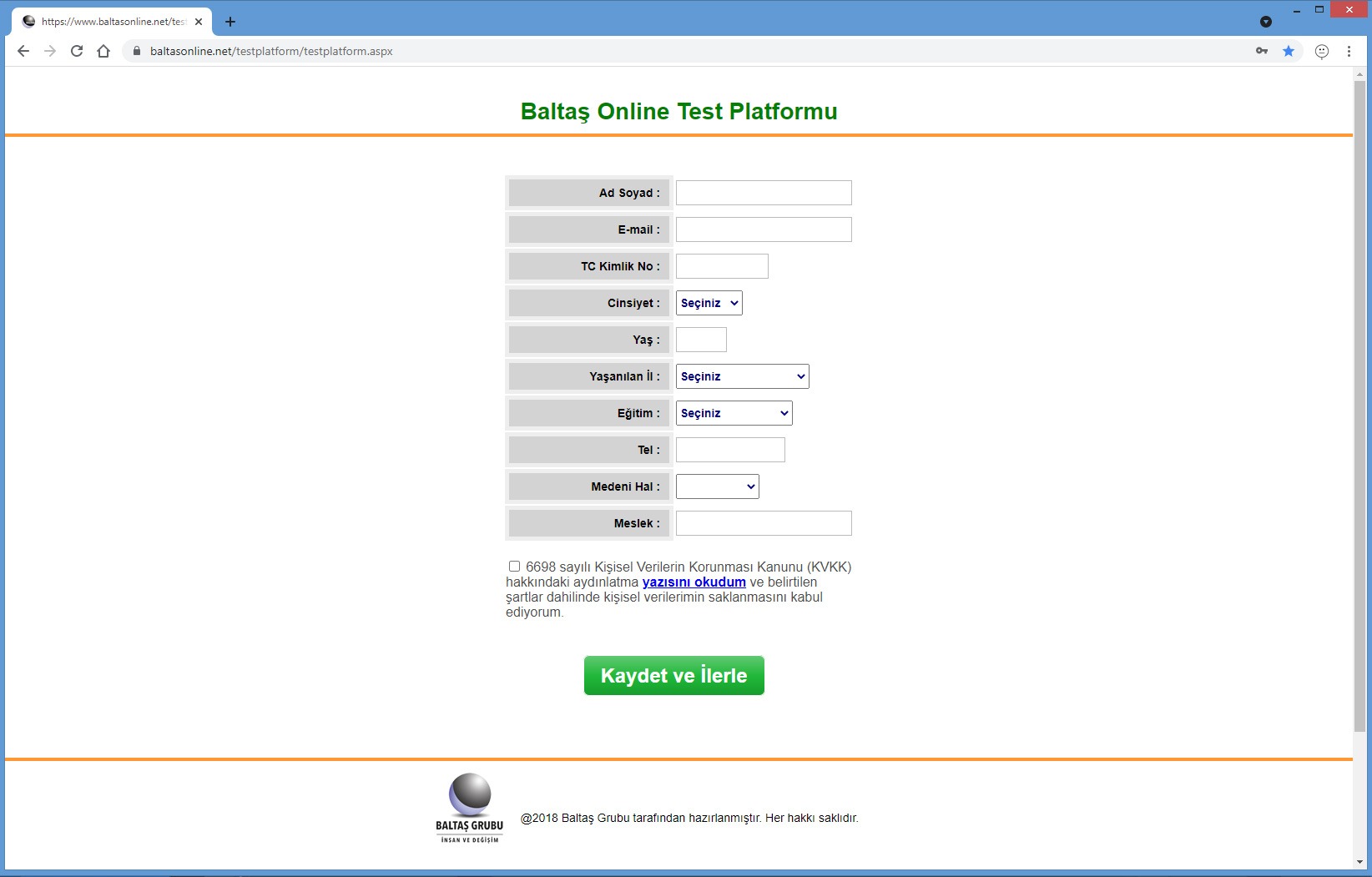The height and width of the screenshot is (877, 1372).
Task: Expand the Cinsiyet dropdown
Action: pos(709,303)
